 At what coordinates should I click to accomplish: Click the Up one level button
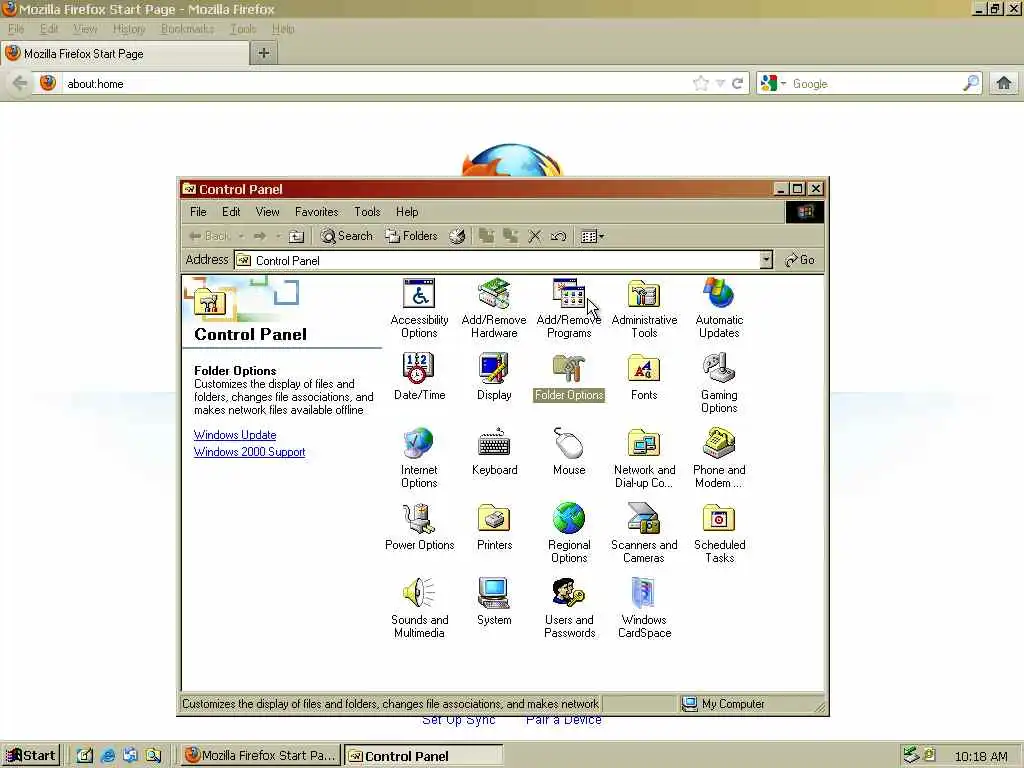296,236
